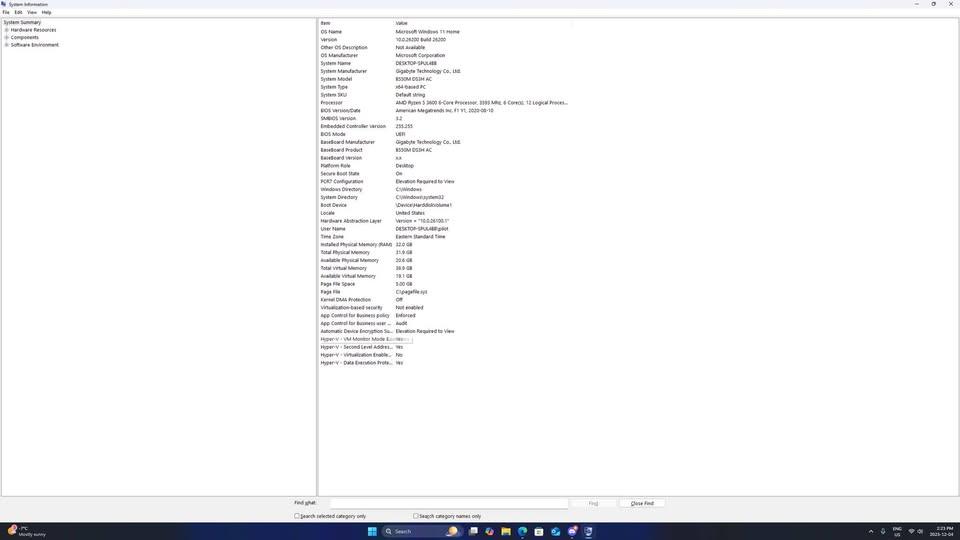Viewport: 960px width, 540px height.
Task: Select the PCR7 Configuration row
Action: pyautogui.click(x=445, y=182)
